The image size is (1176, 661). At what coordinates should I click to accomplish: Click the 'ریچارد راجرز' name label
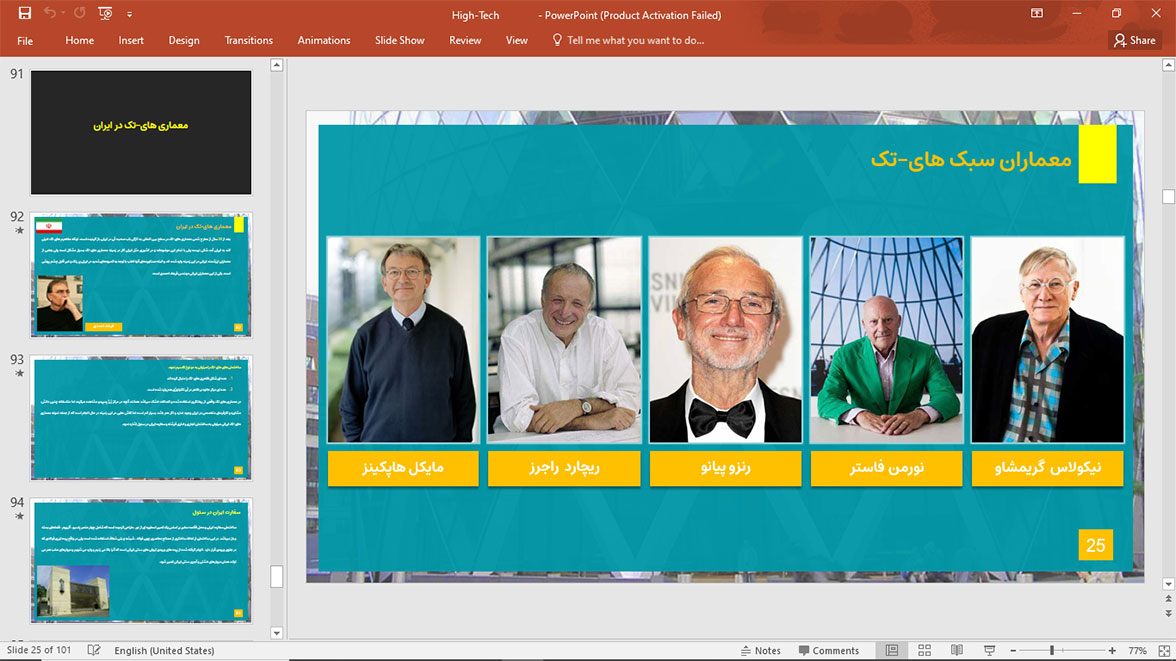564,468
